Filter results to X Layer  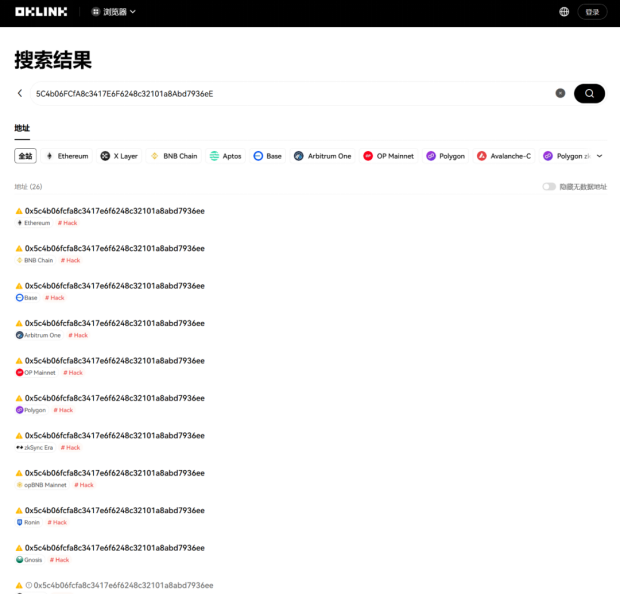click(x=119, y=156)
